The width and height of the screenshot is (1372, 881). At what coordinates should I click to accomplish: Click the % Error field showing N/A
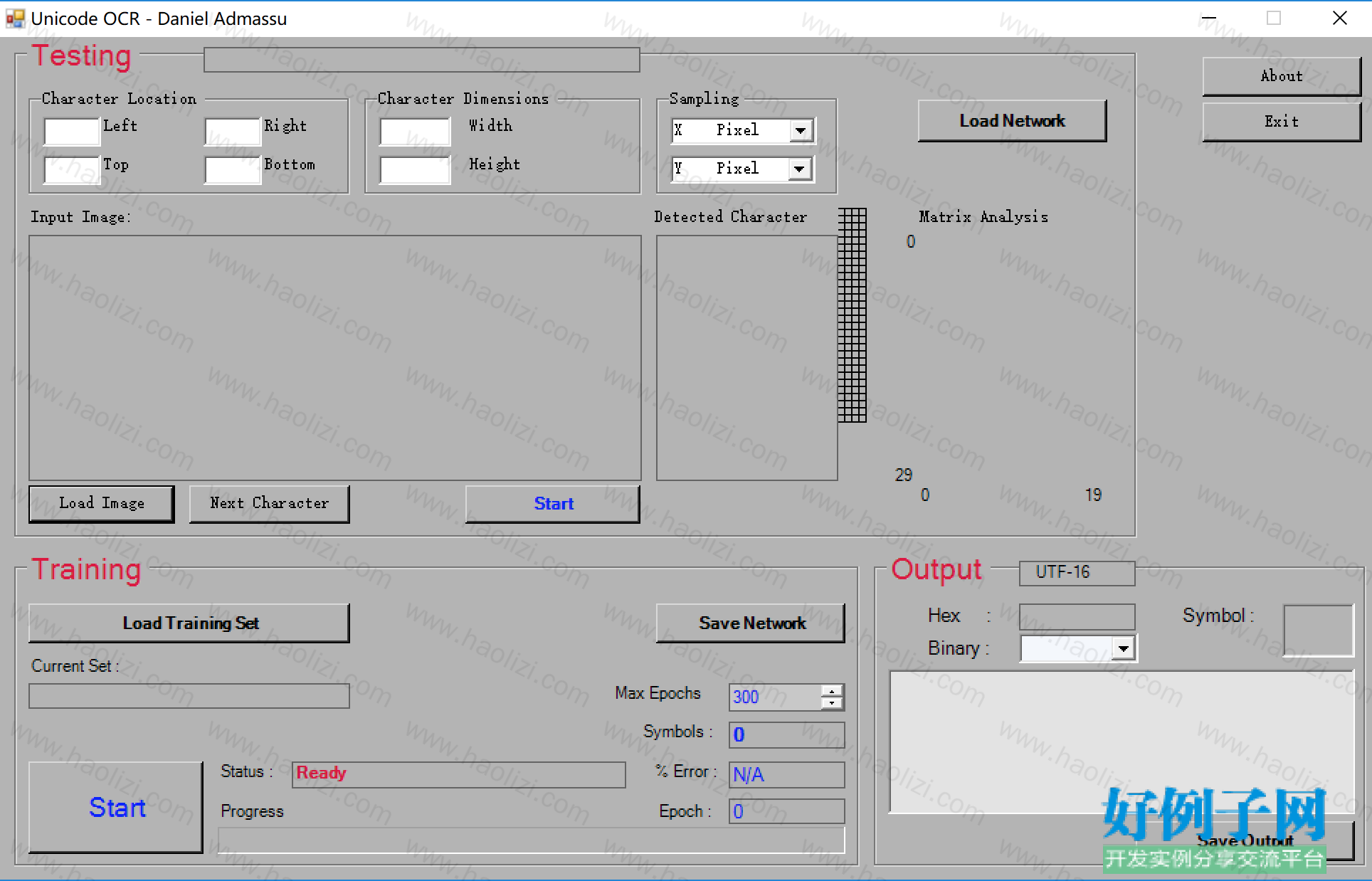[787, 775]
